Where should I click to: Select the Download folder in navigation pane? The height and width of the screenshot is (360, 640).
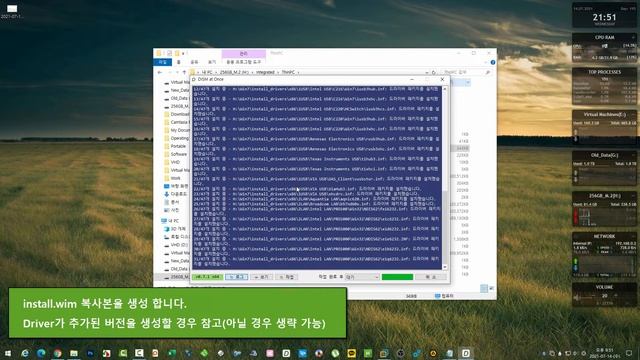[x=176, y=114]
